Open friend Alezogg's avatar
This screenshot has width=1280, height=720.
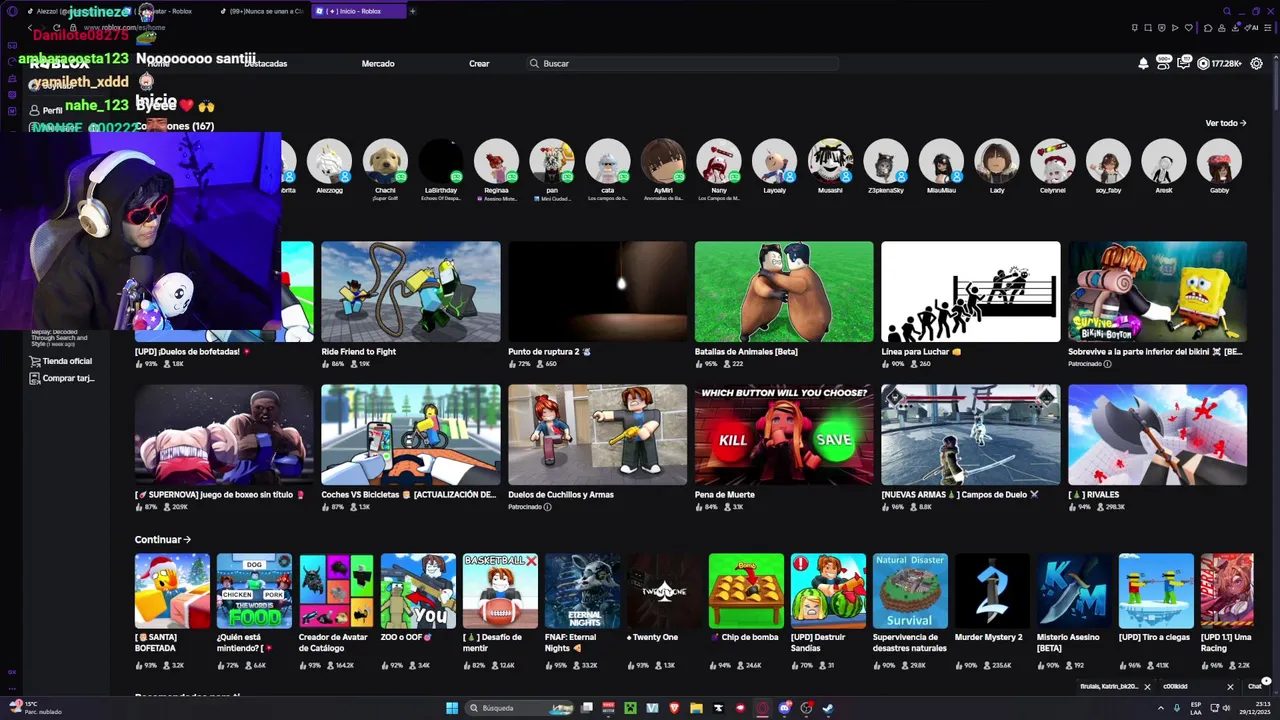pos(329,161)
